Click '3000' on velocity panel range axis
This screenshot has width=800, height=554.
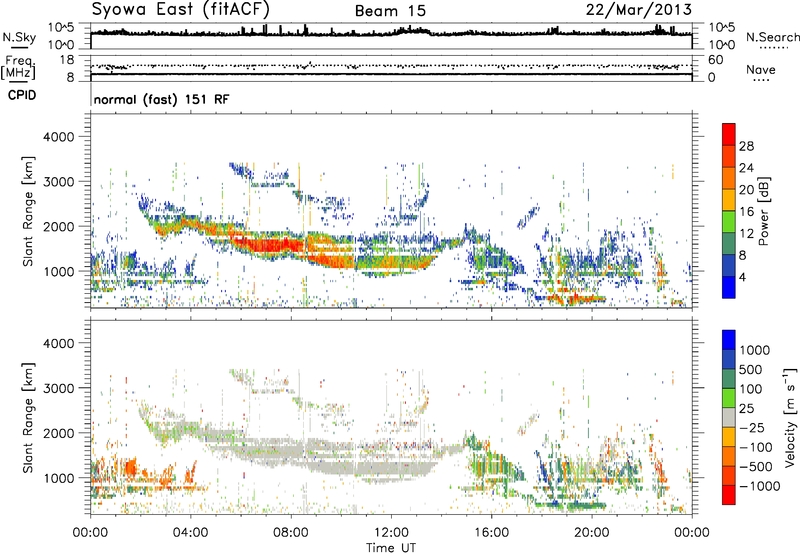[x=59, y=388]
